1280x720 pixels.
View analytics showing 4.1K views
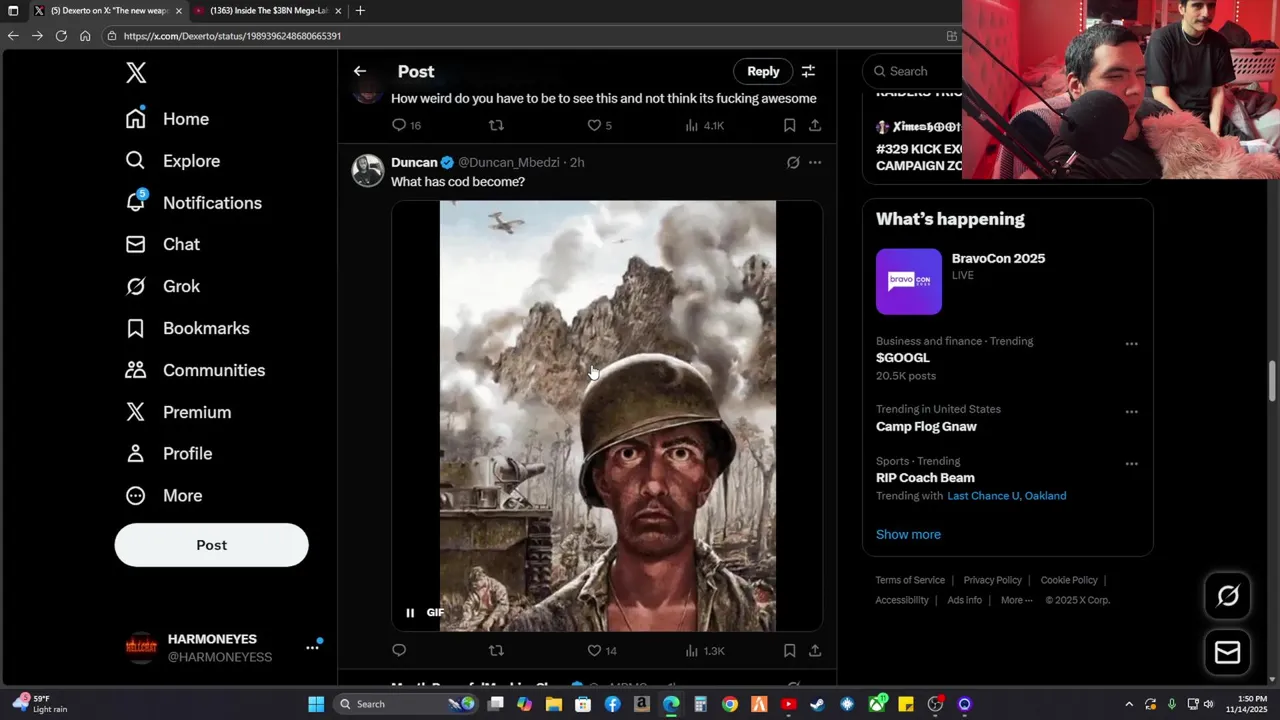point(704,125)
